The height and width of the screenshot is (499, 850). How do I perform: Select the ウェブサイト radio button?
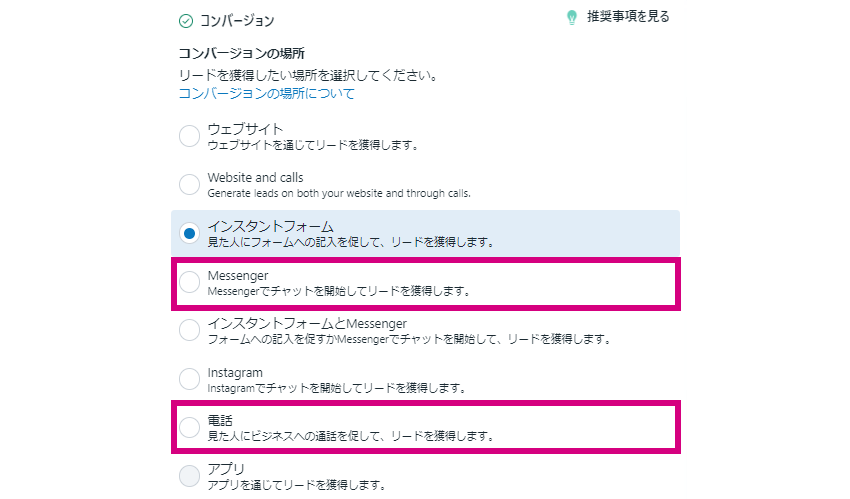point(189,136)
